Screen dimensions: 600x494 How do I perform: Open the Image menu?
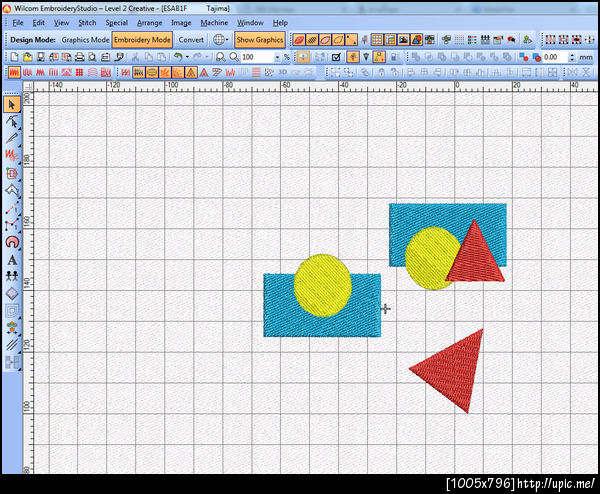181,23
